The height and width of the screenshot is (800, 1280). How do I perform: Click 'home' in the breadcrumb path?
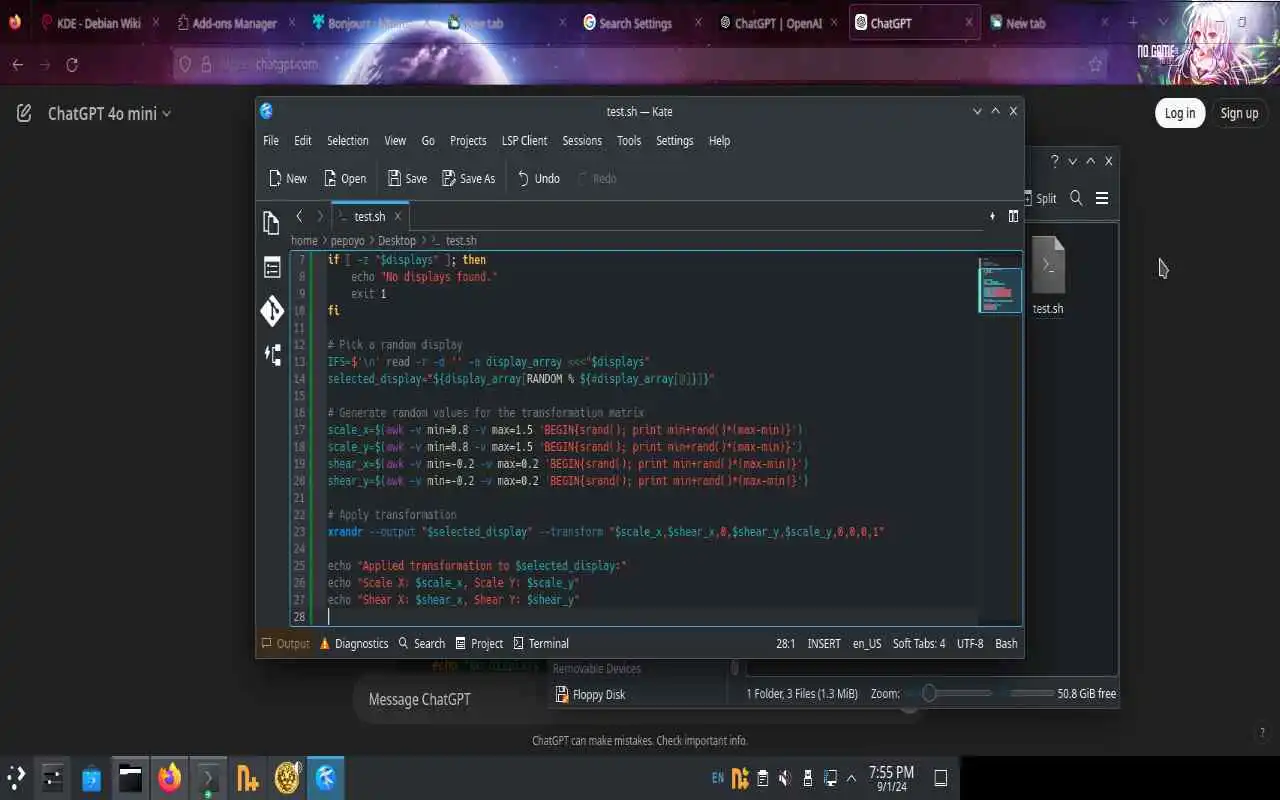point(304,241)
